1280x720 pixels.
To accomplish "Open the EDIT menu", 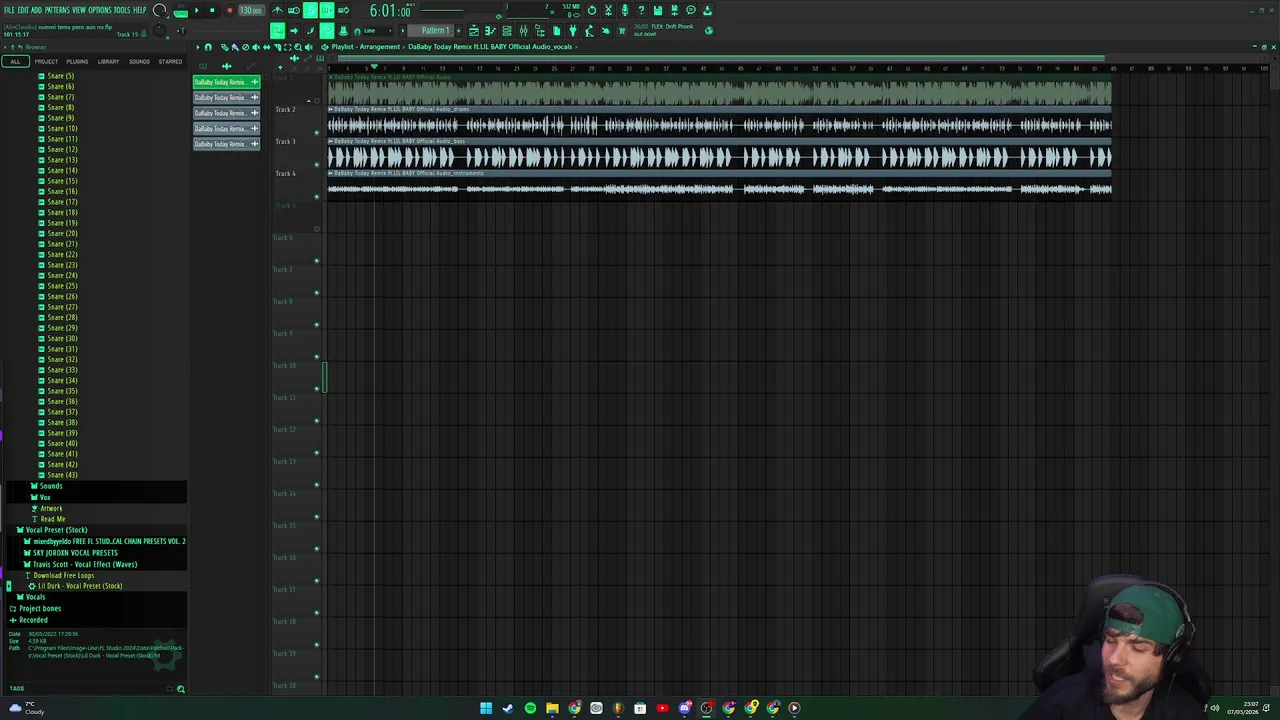I will (23, 10).
